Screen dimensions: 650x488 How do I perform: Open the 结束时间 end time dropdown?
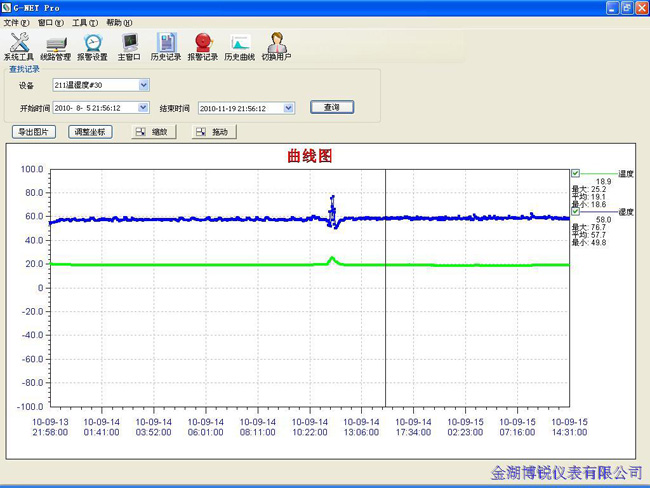pos(289,107)
